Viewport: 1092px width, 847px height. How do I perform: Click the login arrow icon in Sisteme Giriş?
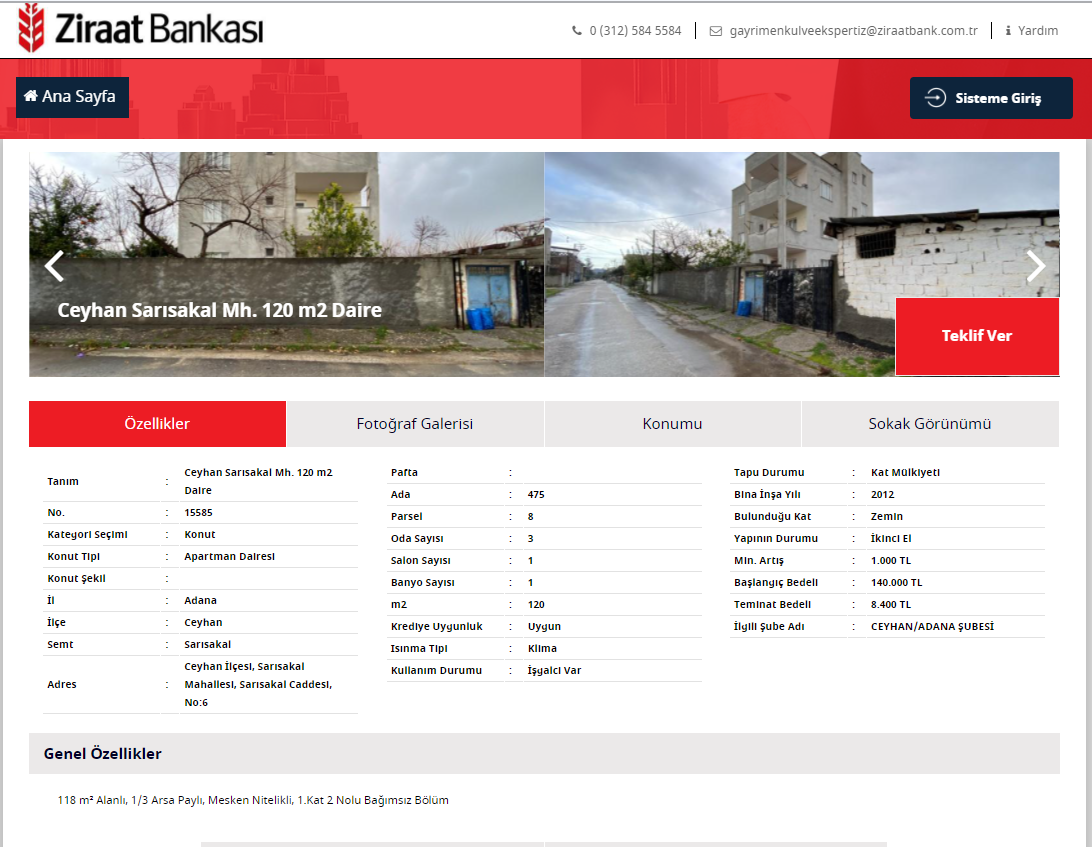coord(935,98)
